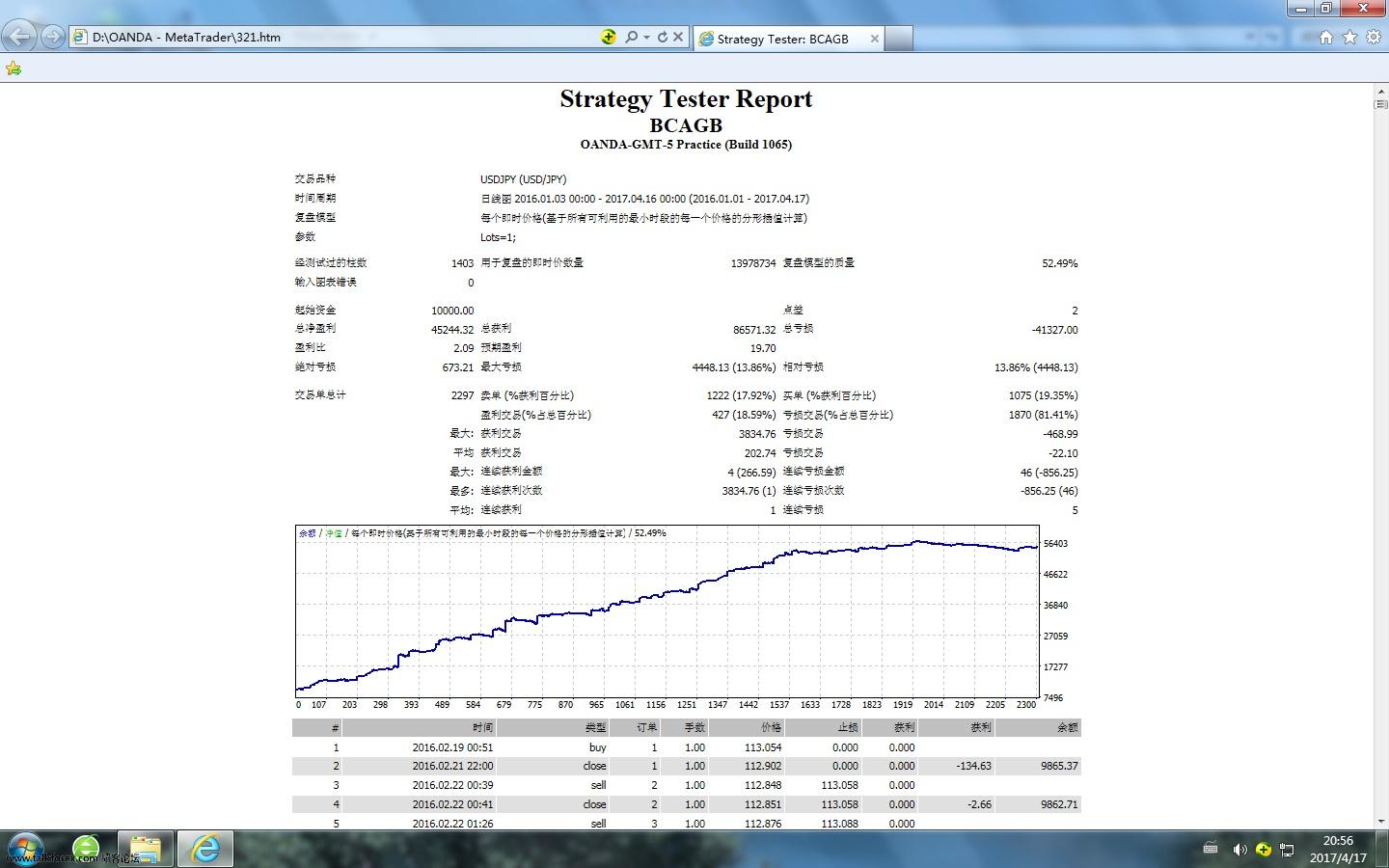Open the volume speaker icon in the tray
1389x868 pixels.
tap(1239, 850)
